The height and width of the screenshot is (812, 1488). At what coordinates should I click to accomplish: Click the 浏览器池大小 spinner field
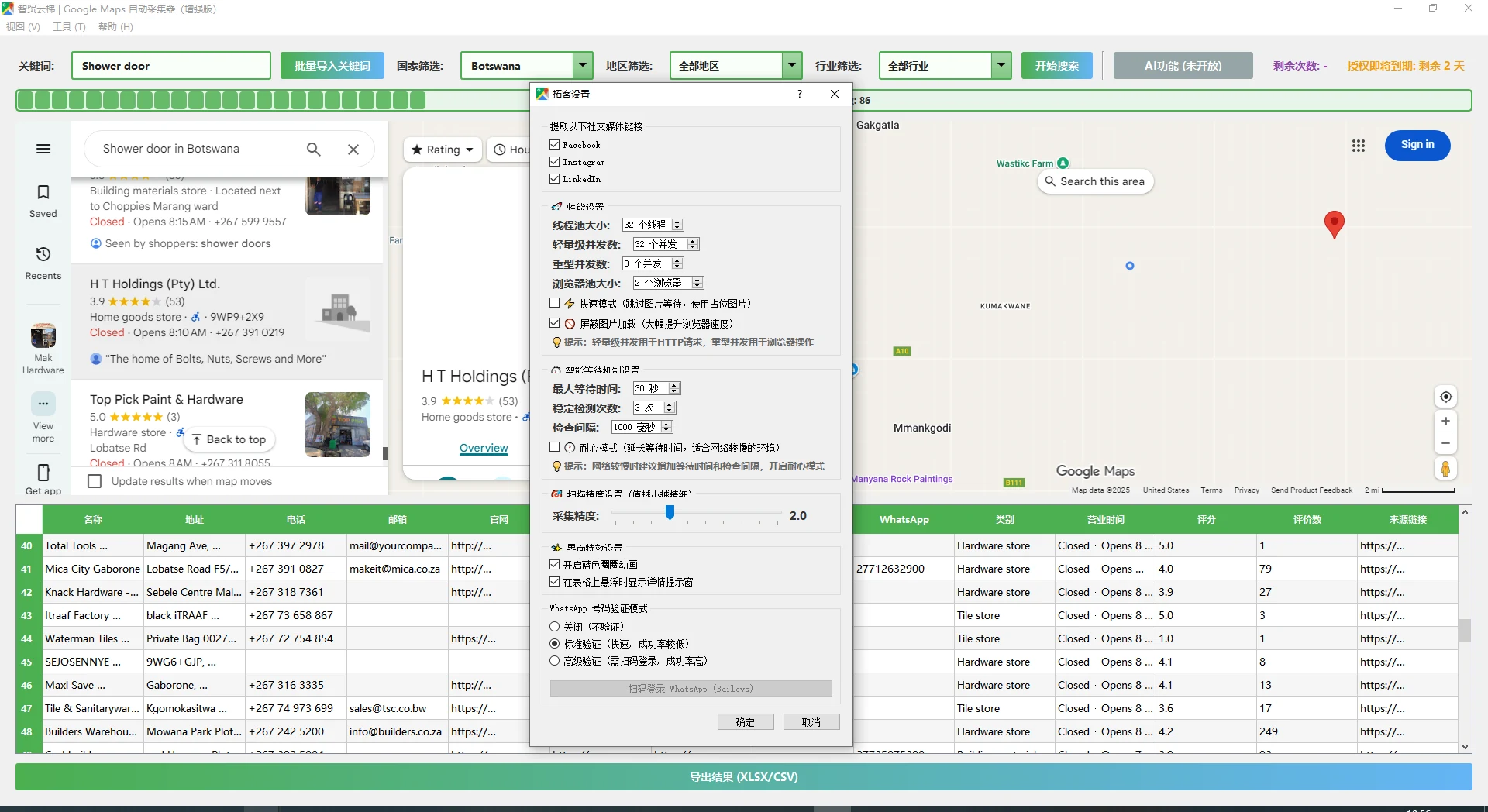click(668, 283)
